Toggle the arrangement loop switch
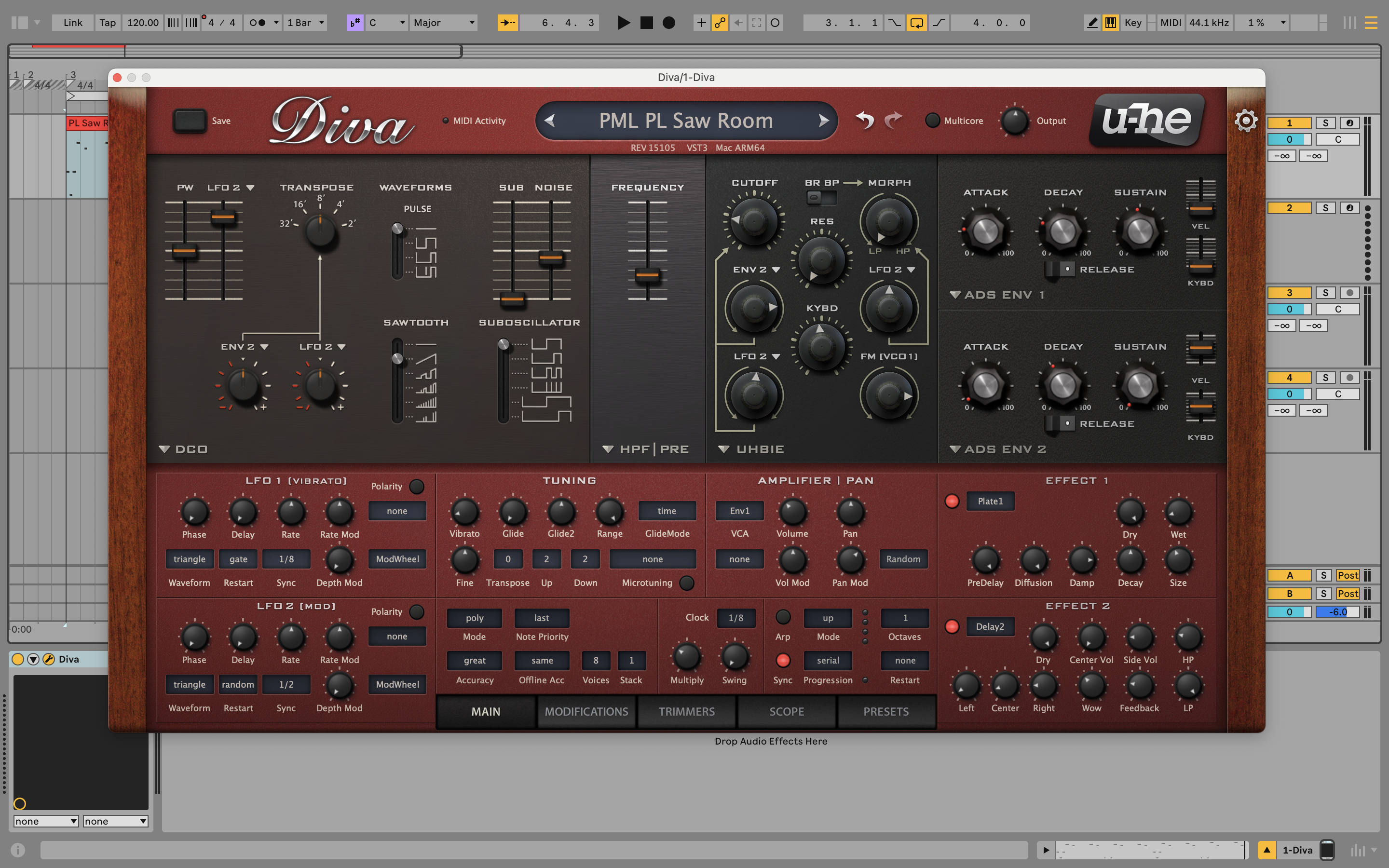 pyautogui.click(x=916, y=23)
